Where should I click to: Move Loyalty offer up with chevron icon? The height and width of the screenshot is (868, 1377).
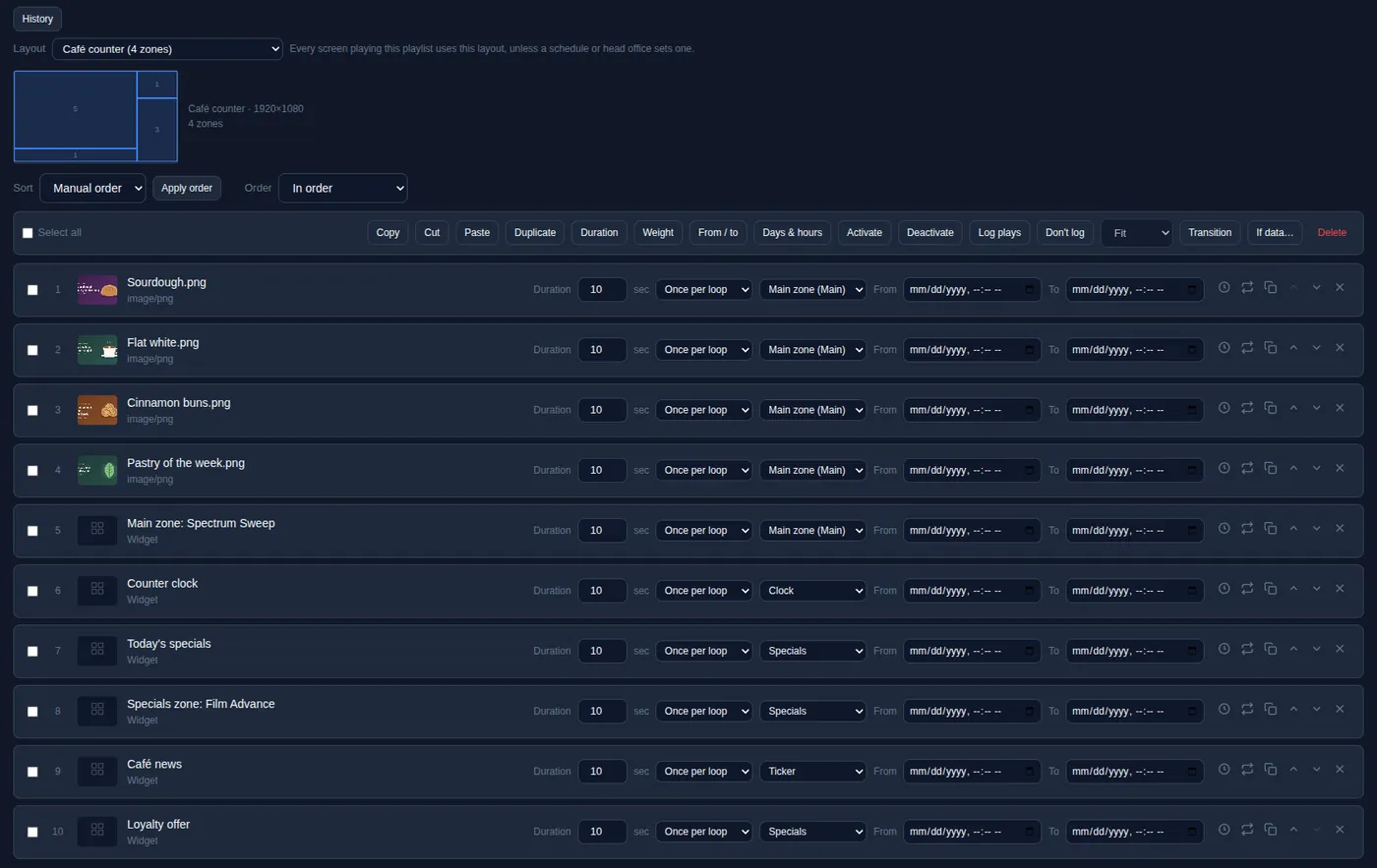[x=1293, y=829]
